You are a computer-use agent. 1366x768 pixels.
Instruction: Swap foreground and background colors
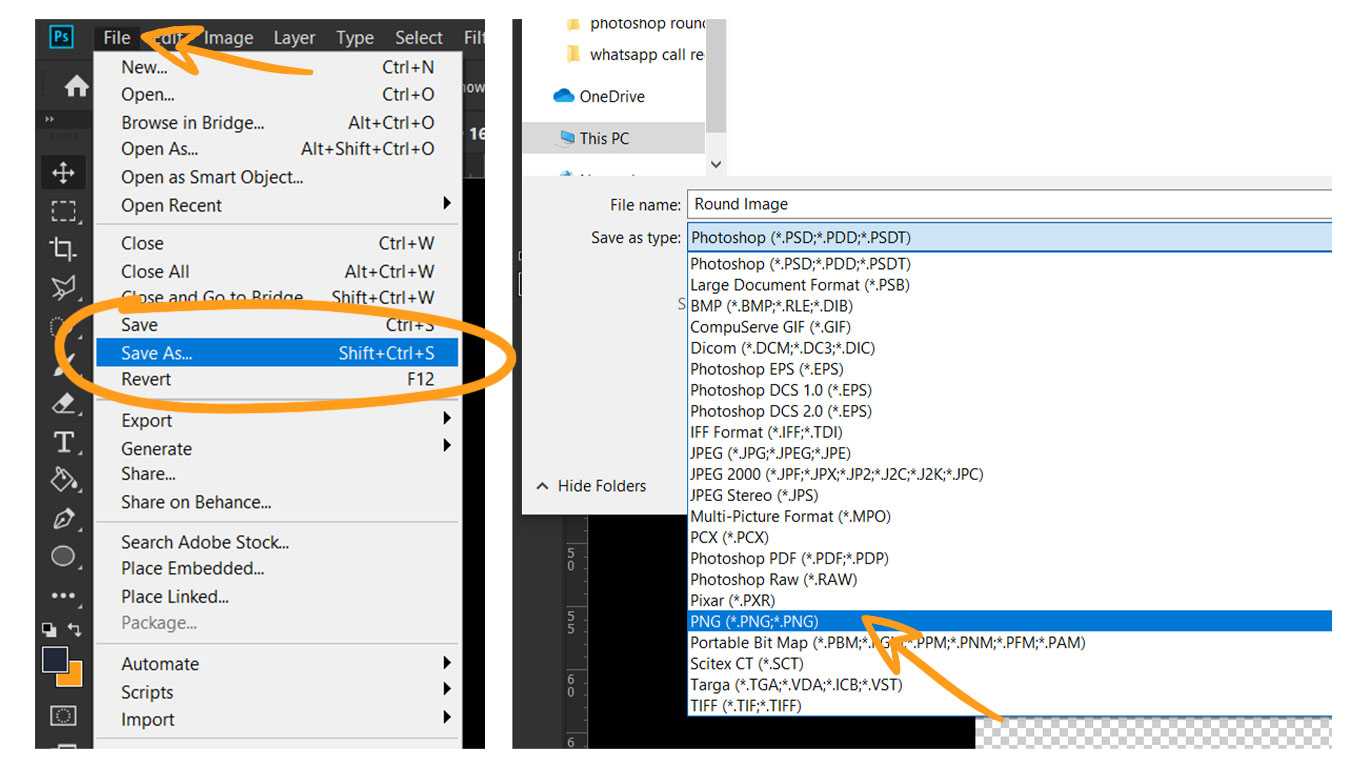click(73, 629)
